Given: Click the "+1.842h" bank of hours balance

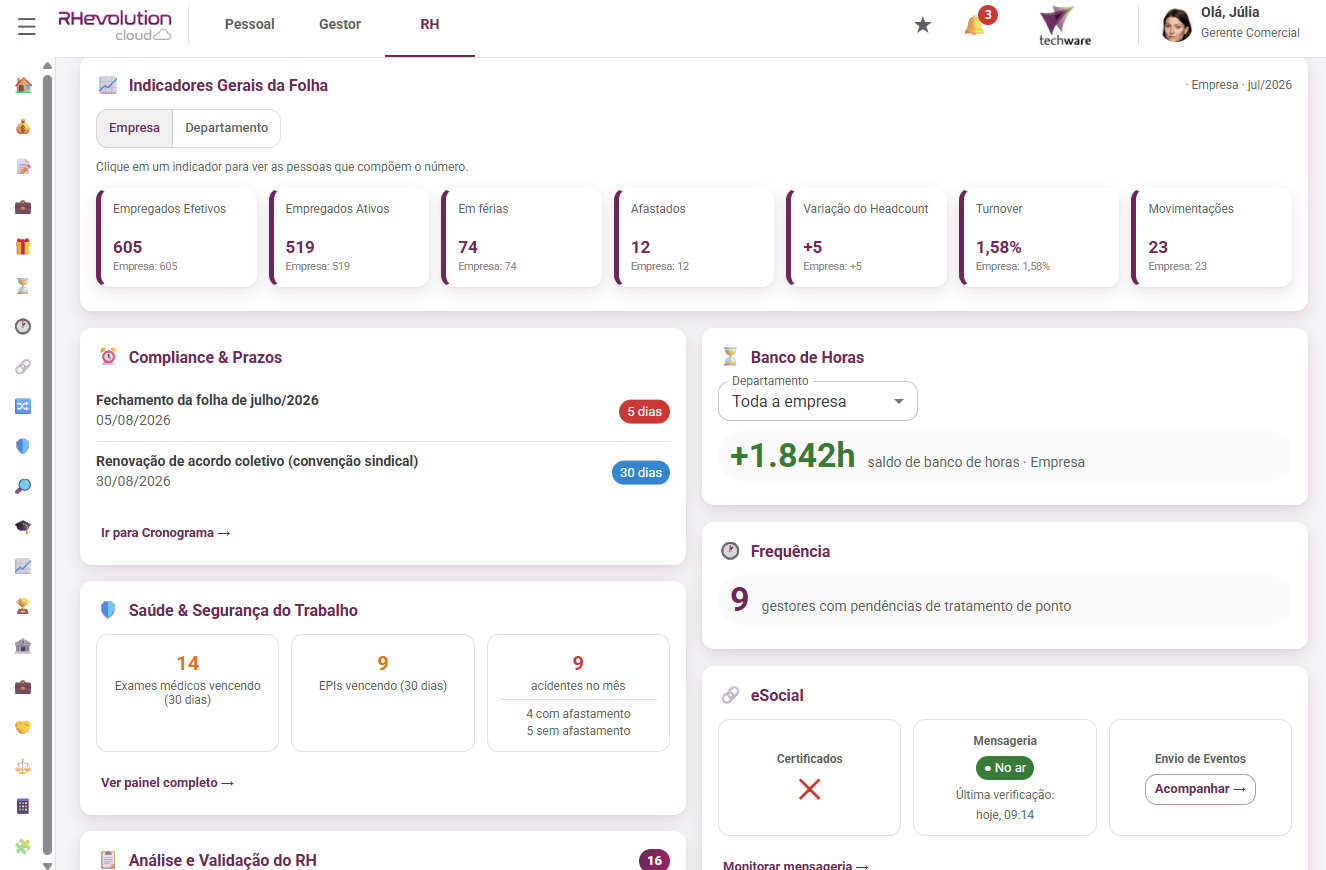Looking at the screenshot, I should tap(793, 456).
